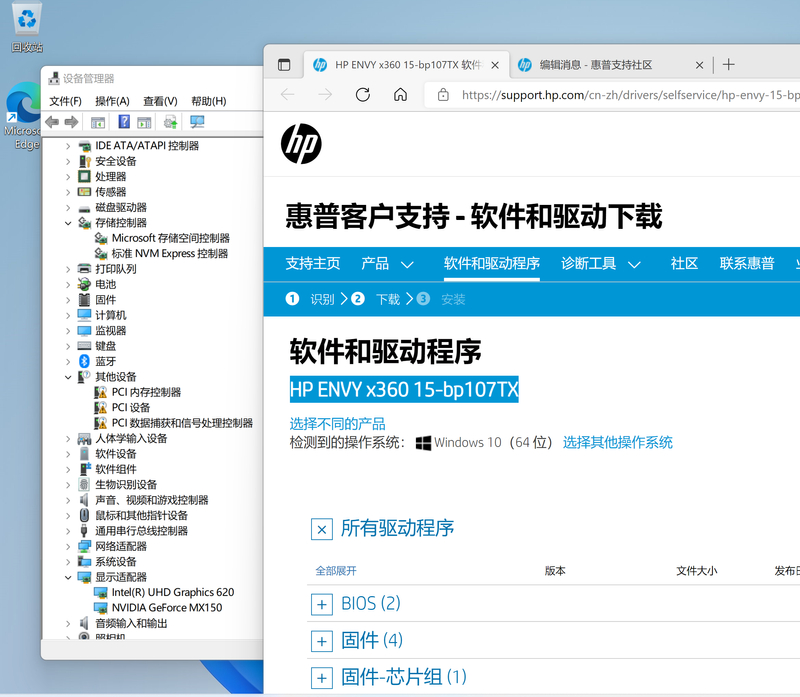Click Scan for hardware changes icon
This screenshot has height=697, width=800.
(x=197, y=122)
